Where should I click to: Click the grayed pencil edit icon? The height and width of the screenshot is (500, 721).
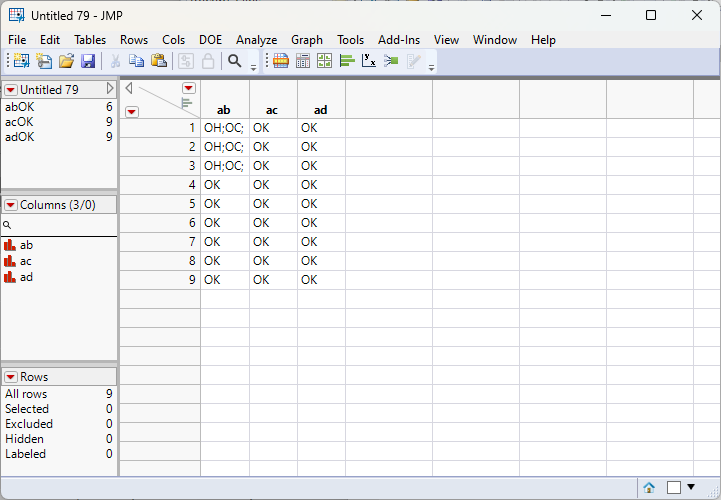pos(414,61)
